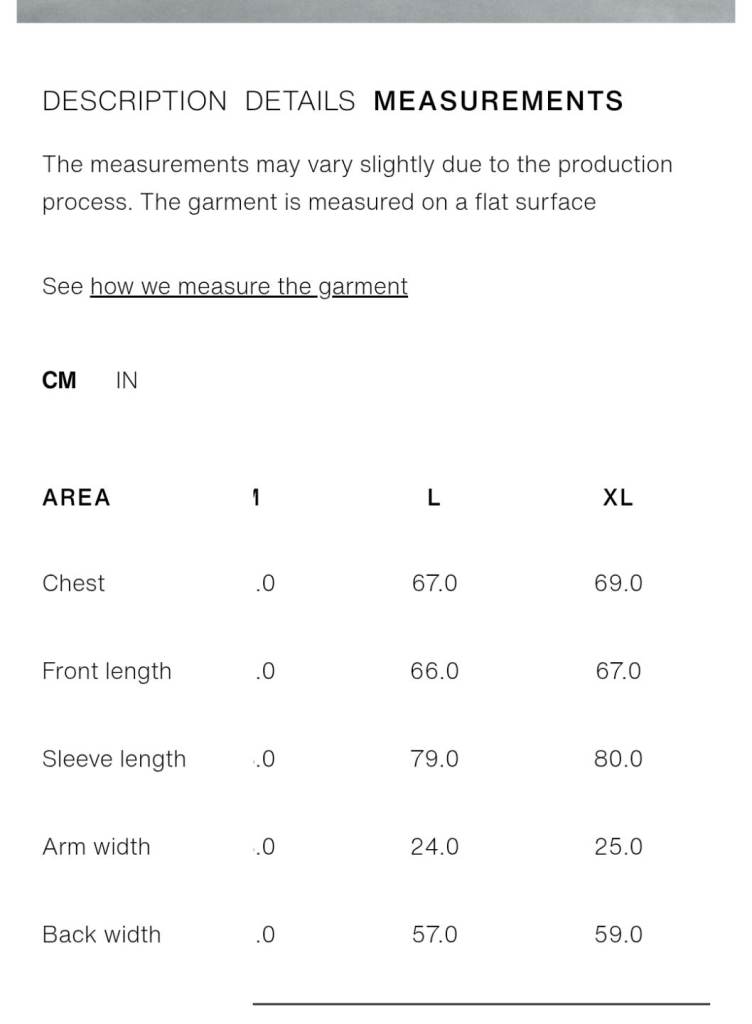Tap the product image strip at top
The width and height of the screenshot is (752, 1024).
coord(376,10)
